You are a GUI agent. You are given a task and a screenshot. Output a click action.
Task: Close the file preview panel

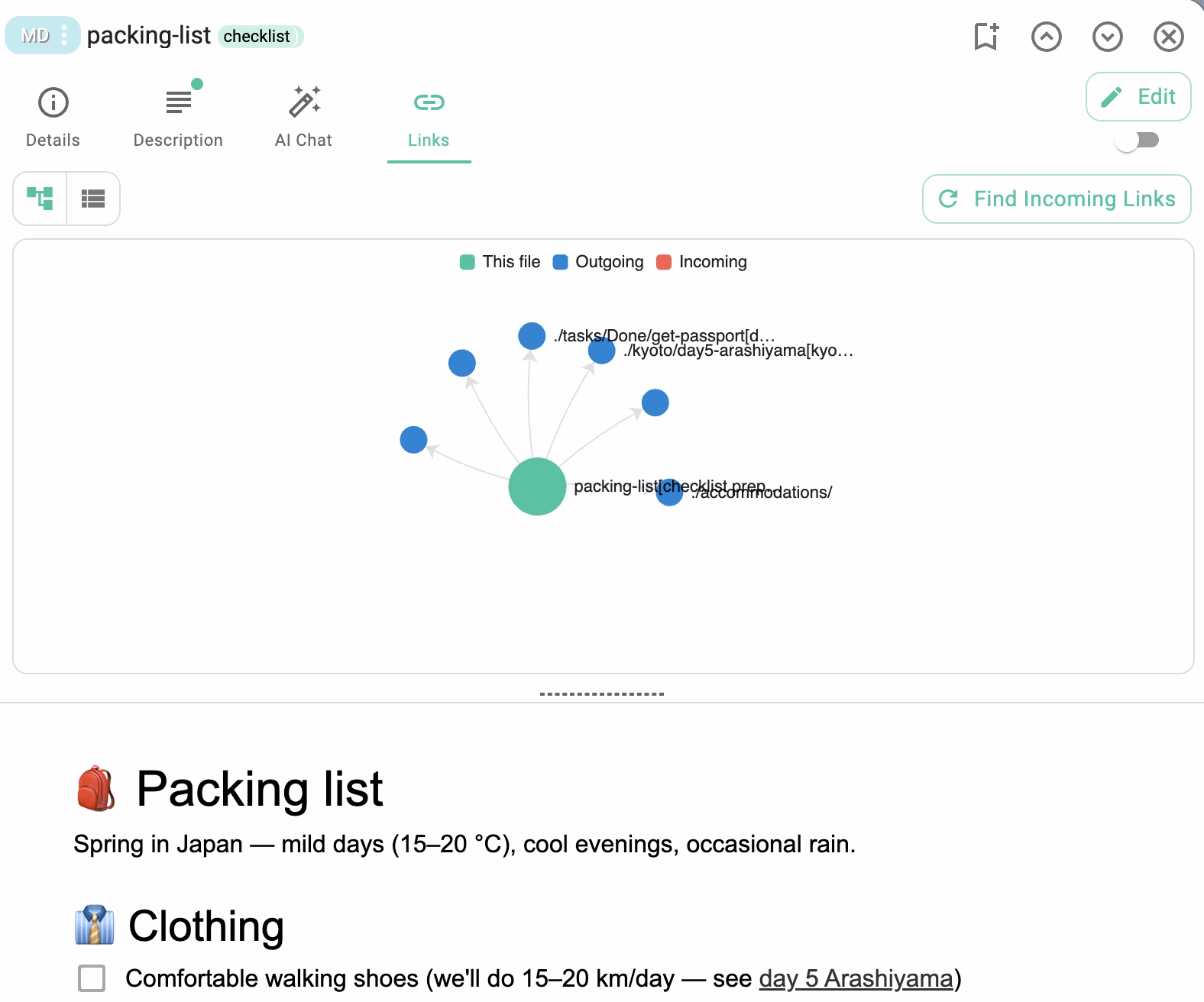click(1168, 37)
